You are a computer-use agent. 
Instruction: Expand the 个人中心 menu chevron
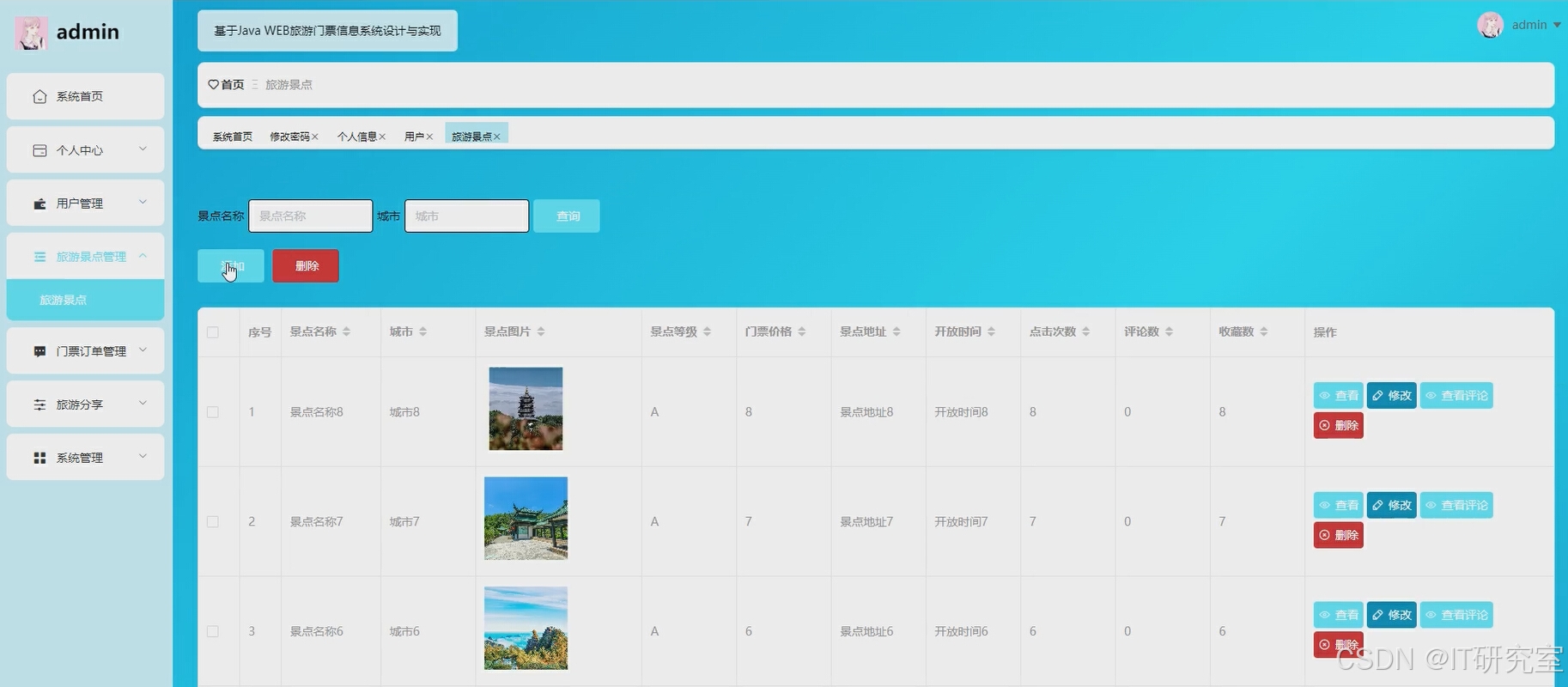143,149
